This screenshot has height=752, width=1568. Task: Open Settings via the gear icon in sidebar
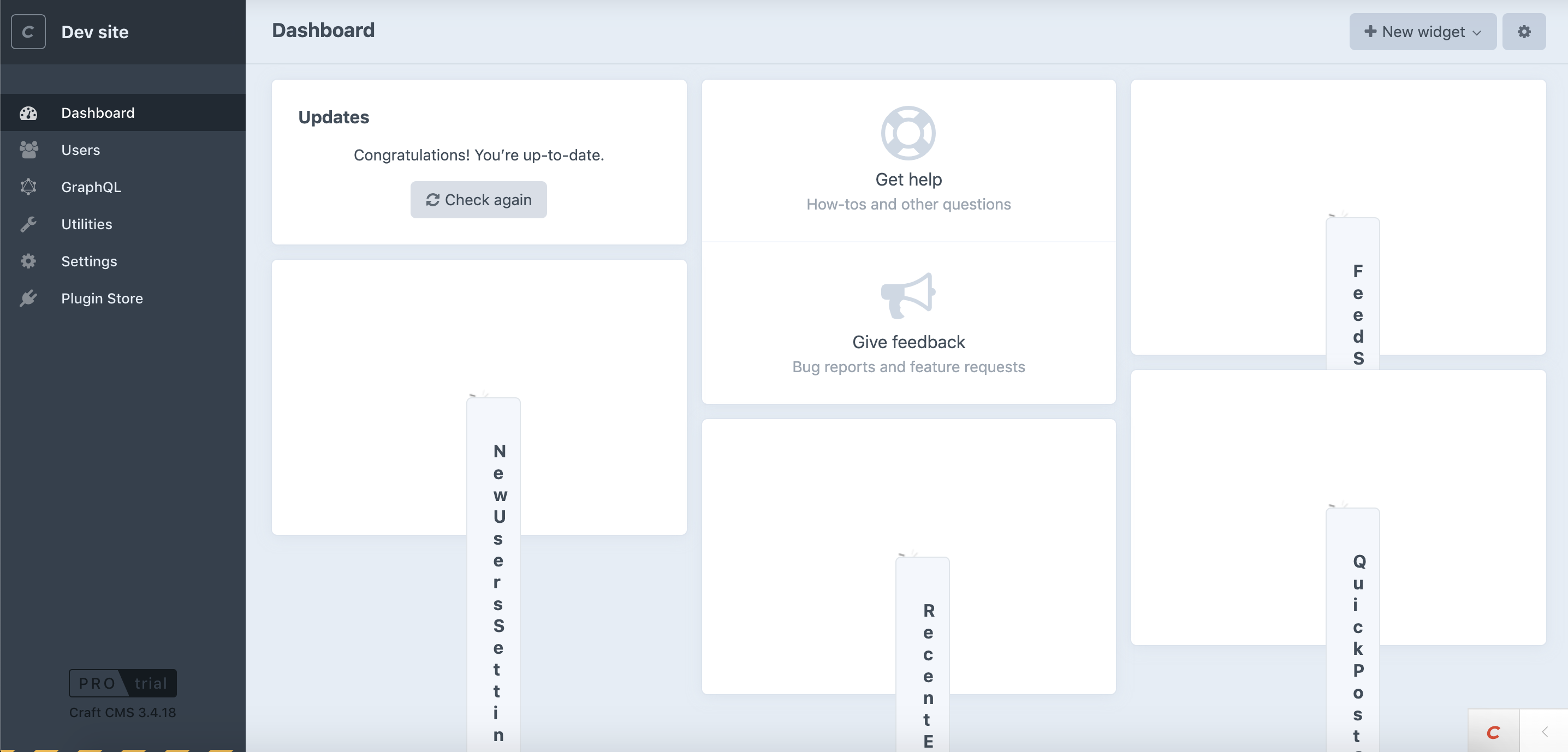click(28, 261)
